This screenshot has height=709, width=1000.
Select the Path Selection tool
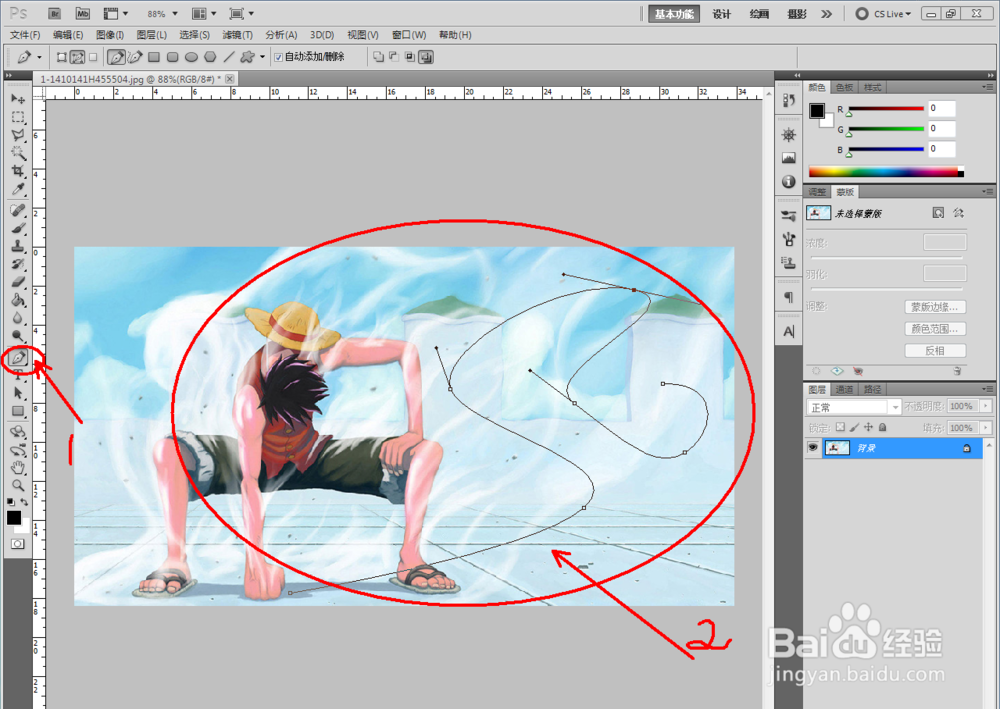(18, 393)
